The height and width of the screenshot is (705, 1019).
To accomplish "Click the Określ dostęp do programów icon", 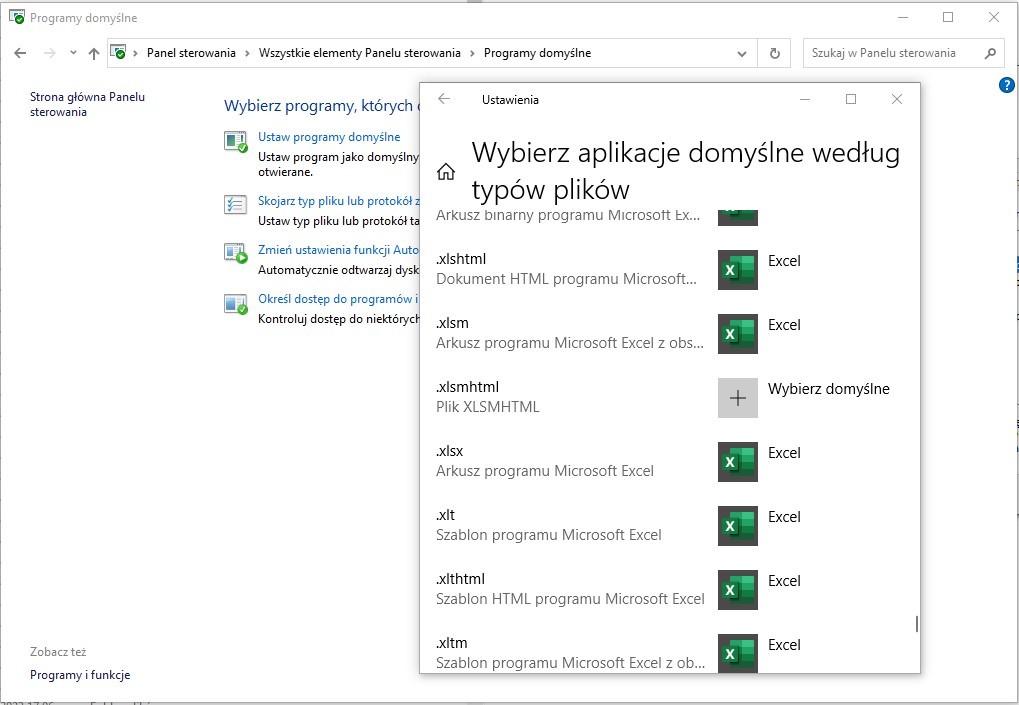I will (x=235, y=303).
